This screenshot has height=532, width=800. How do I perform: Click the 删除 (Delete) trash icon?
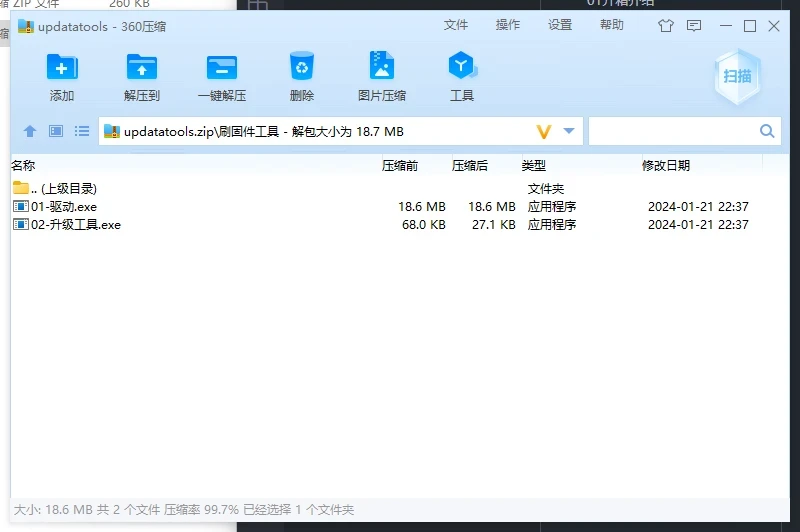click(x=302, y=66)
